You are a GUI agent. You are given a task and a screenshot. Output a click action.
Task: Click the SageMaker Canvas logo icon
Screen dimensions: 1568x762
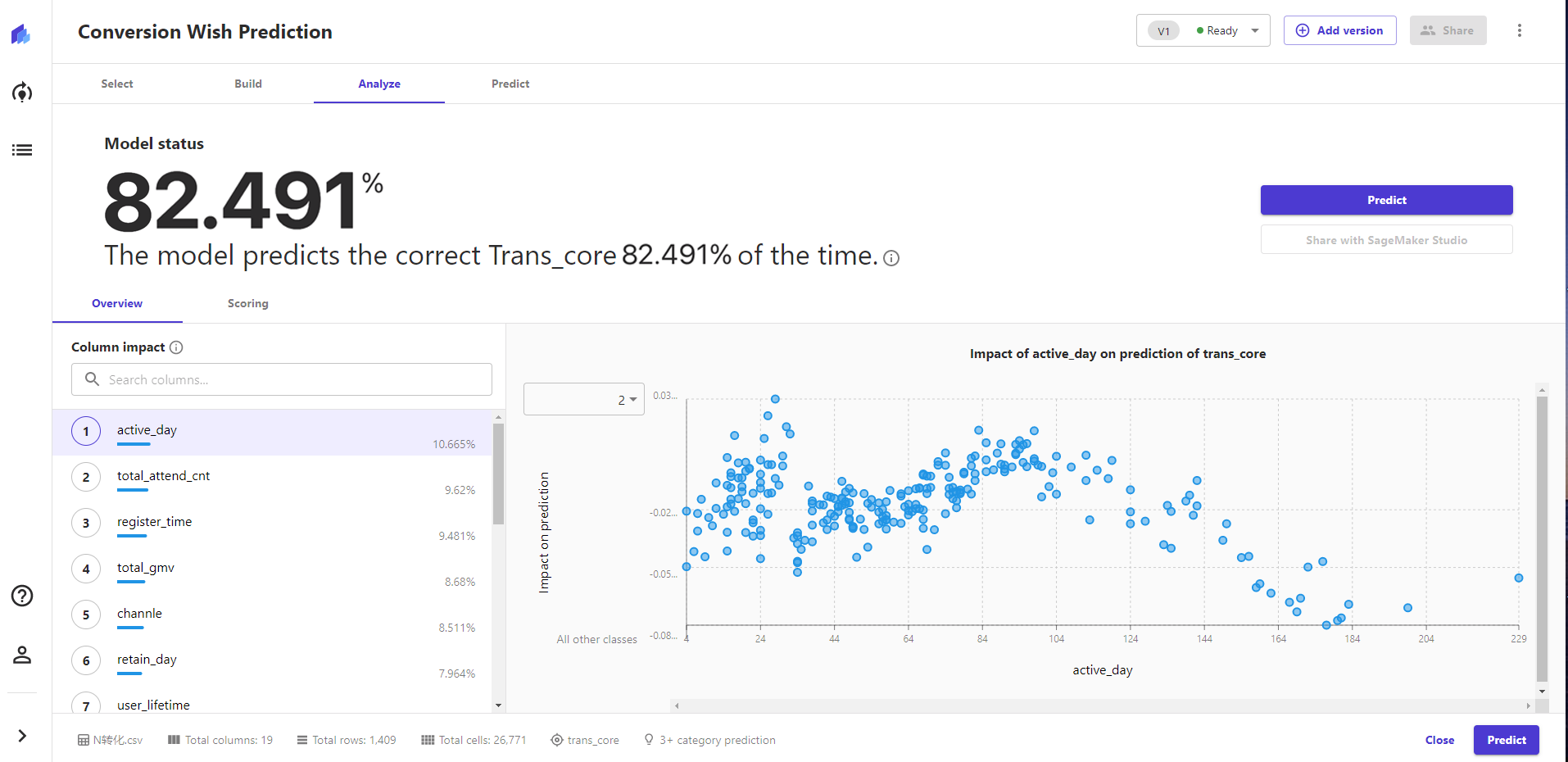[21, 34]
